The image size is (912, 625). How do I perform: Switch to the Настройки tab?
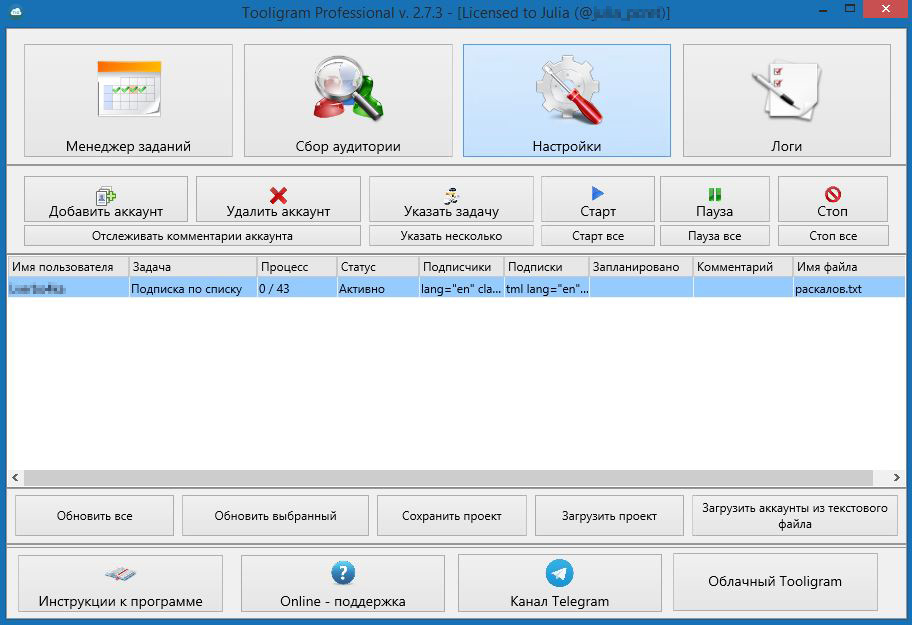coord(567,101)
